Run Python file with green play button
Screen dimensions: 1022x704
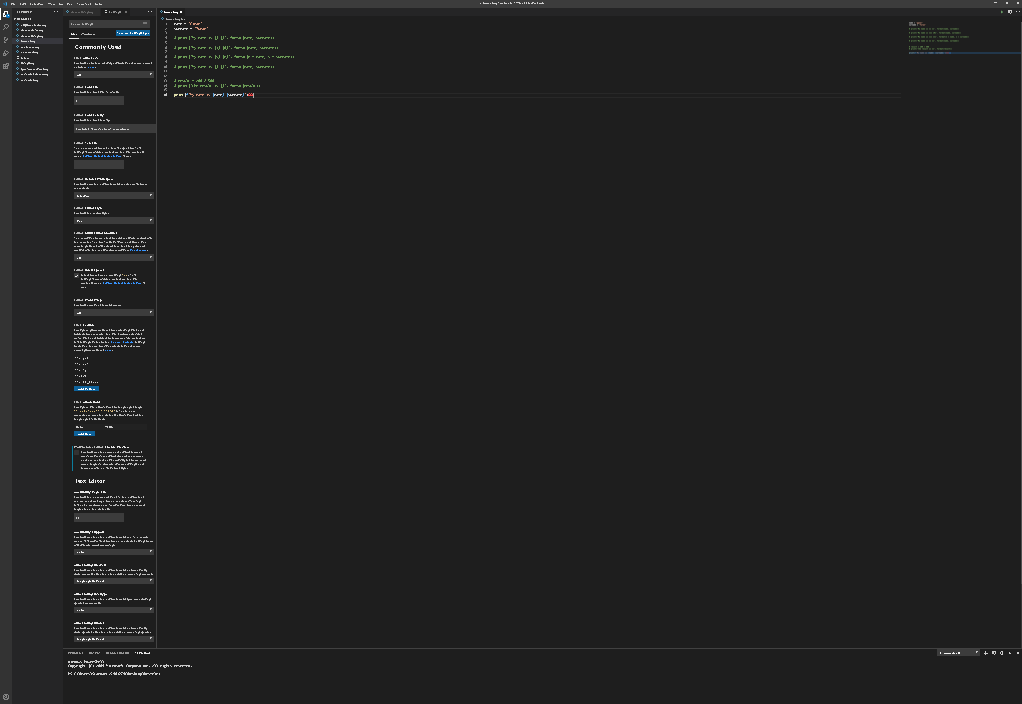tap(1002, 12)
